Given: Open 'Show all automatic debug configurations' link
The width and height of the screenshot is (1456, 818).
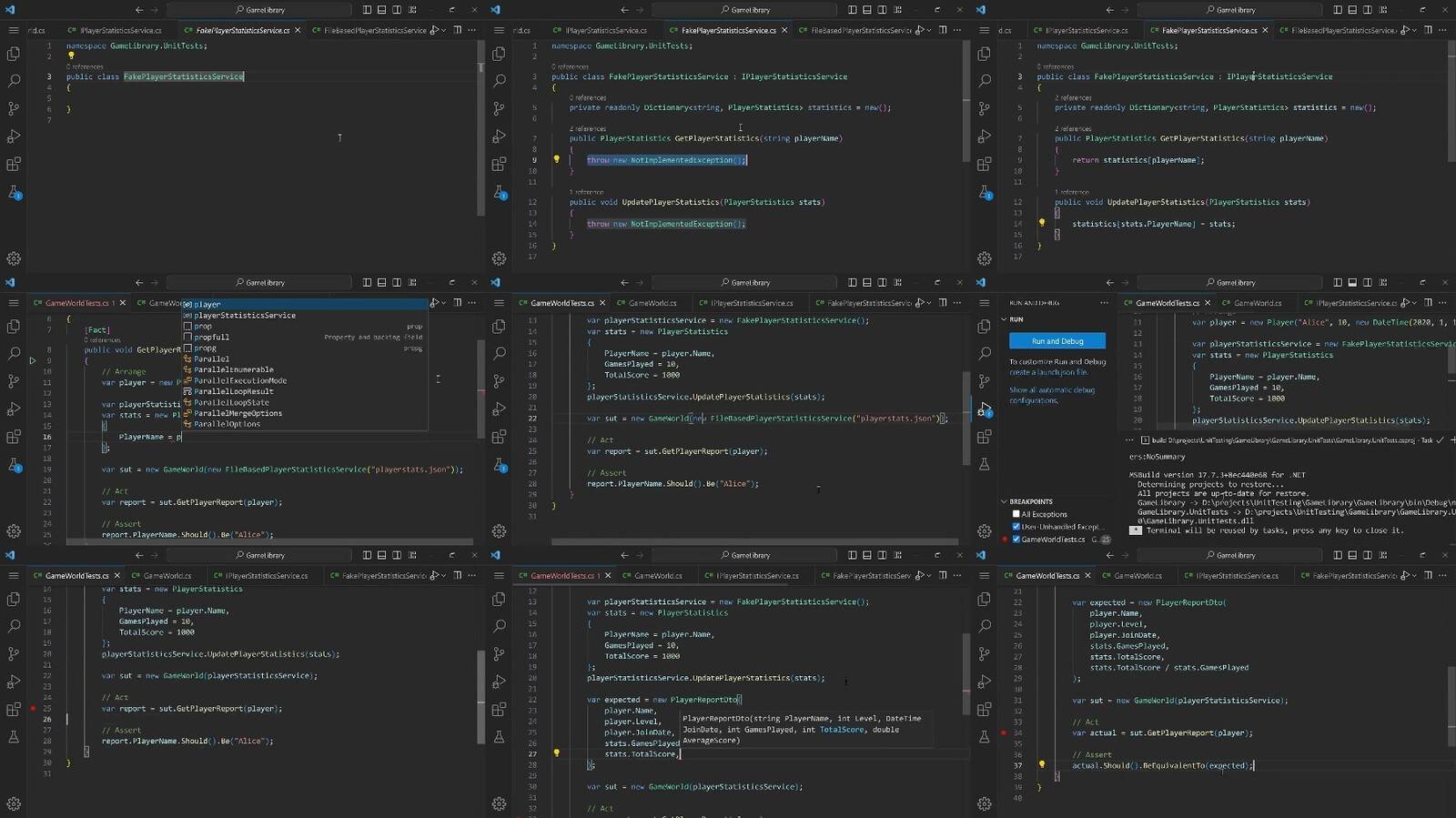Looking at the screenshot, I should [1052, 395].
